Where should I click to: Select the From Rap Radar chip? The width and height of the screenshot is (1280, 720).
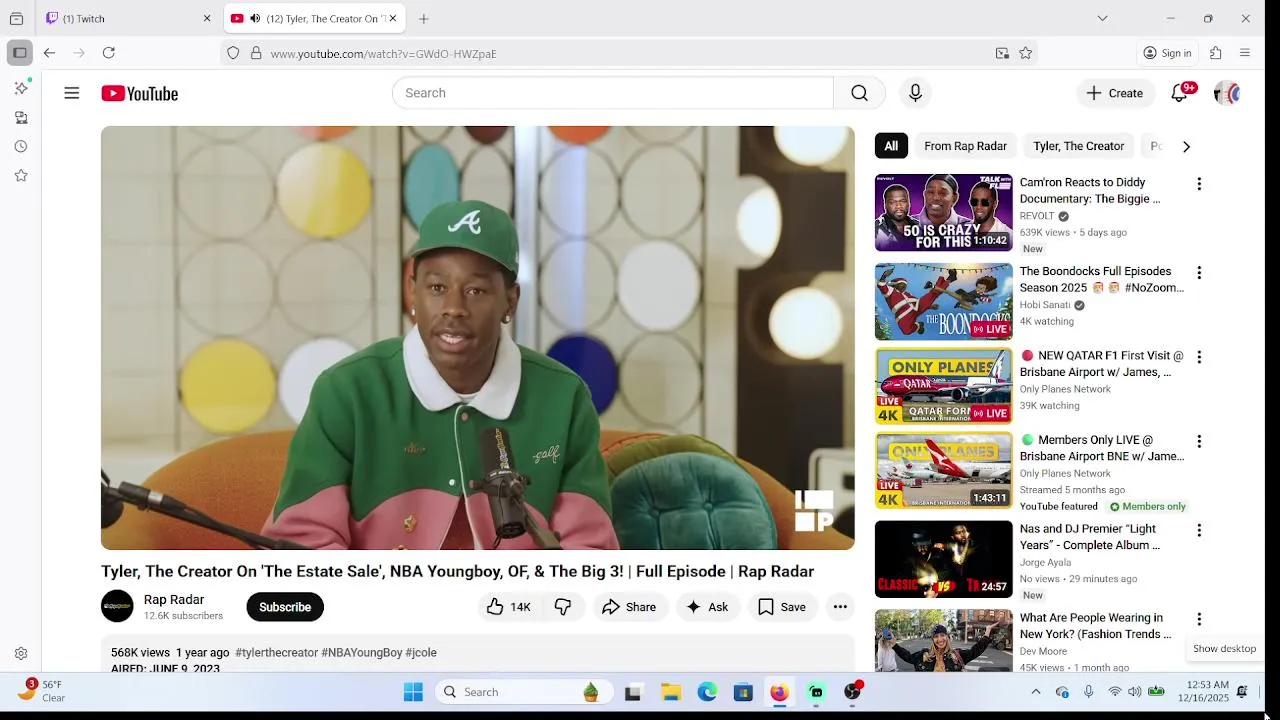(x=965, y=146)
